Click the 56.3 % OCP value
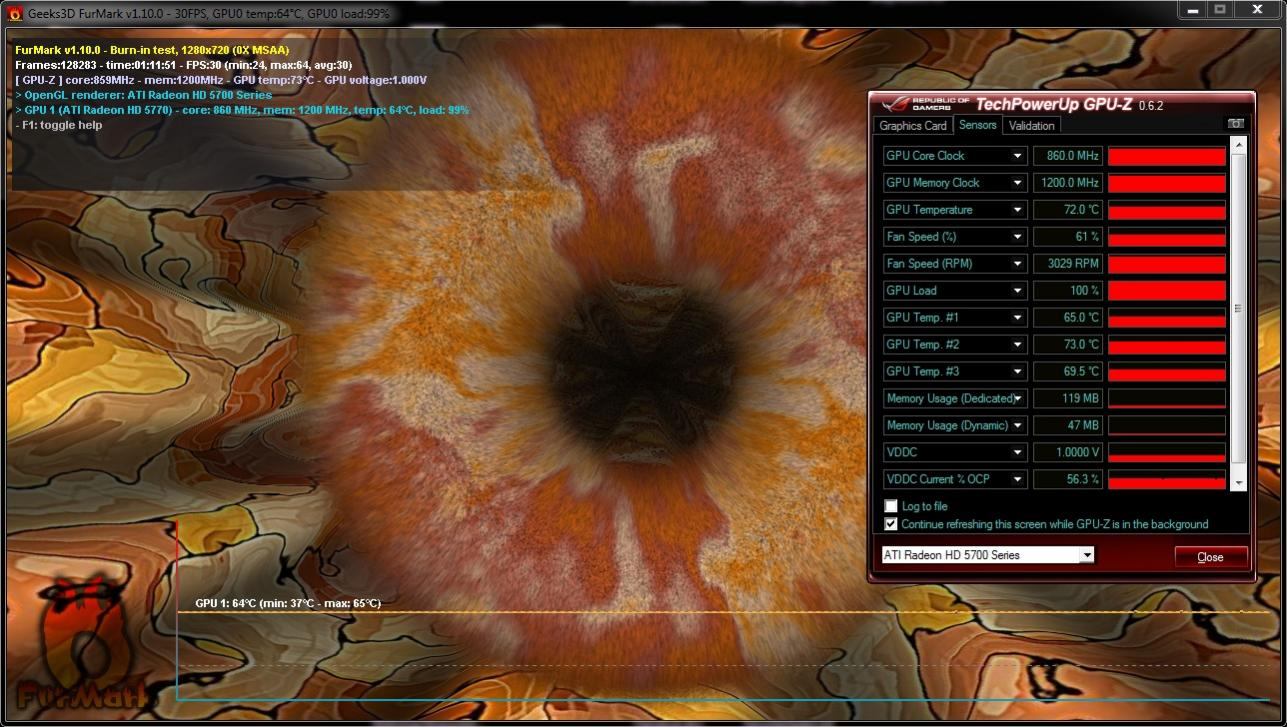1287x727 pixels. click(1068, 480)
